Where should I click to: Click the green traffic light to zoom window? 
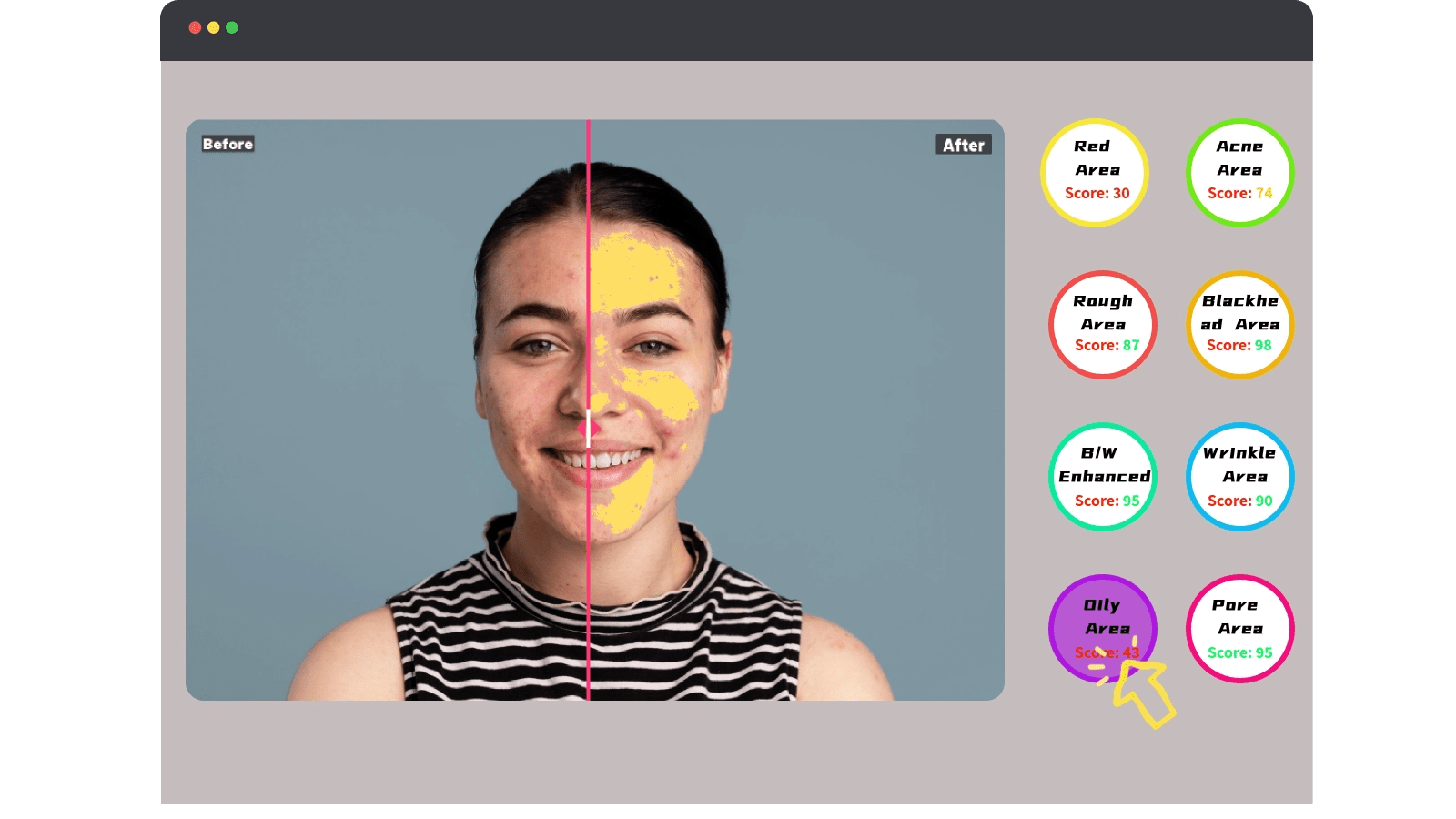tap(233, 28)
